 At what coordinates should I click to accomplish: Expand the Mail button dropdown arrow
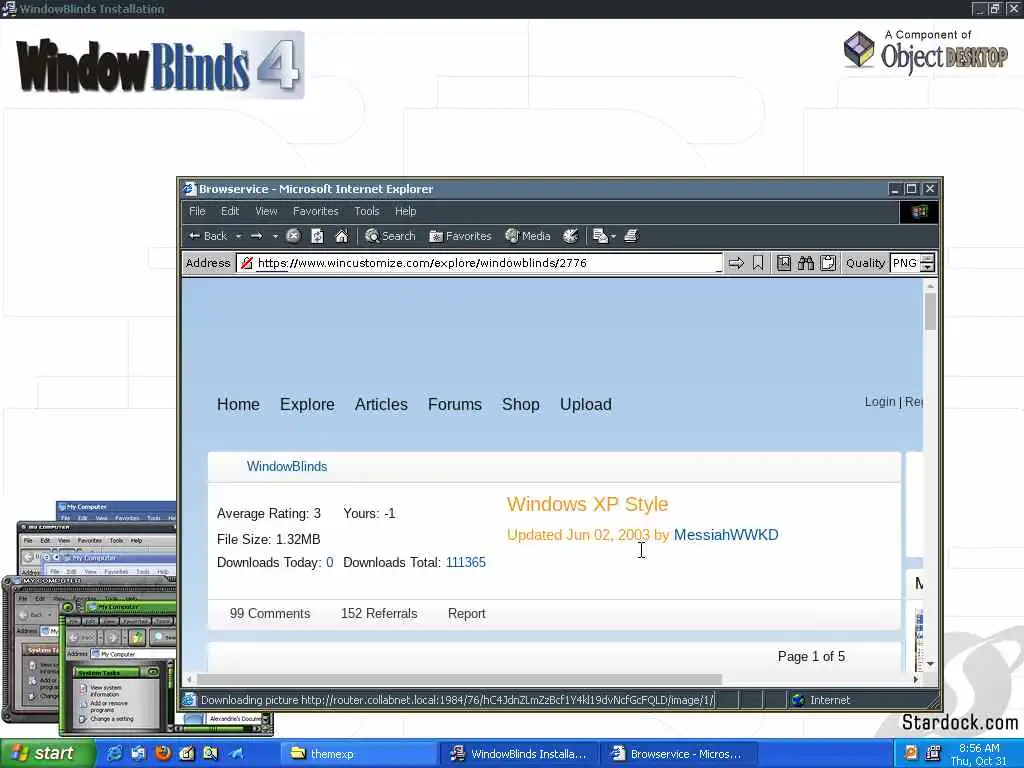(x=613, y=236)
